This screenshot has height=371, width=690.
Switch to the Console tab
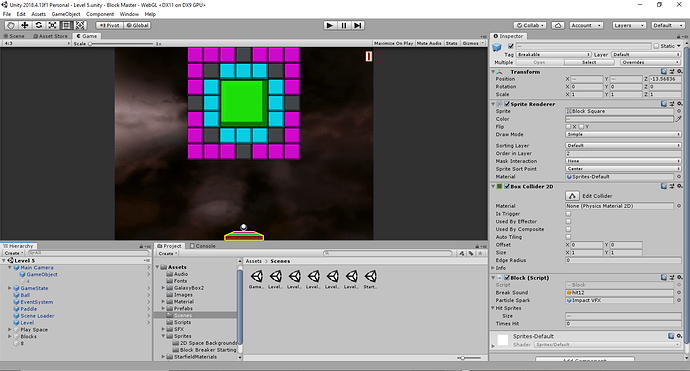[202, 246]
